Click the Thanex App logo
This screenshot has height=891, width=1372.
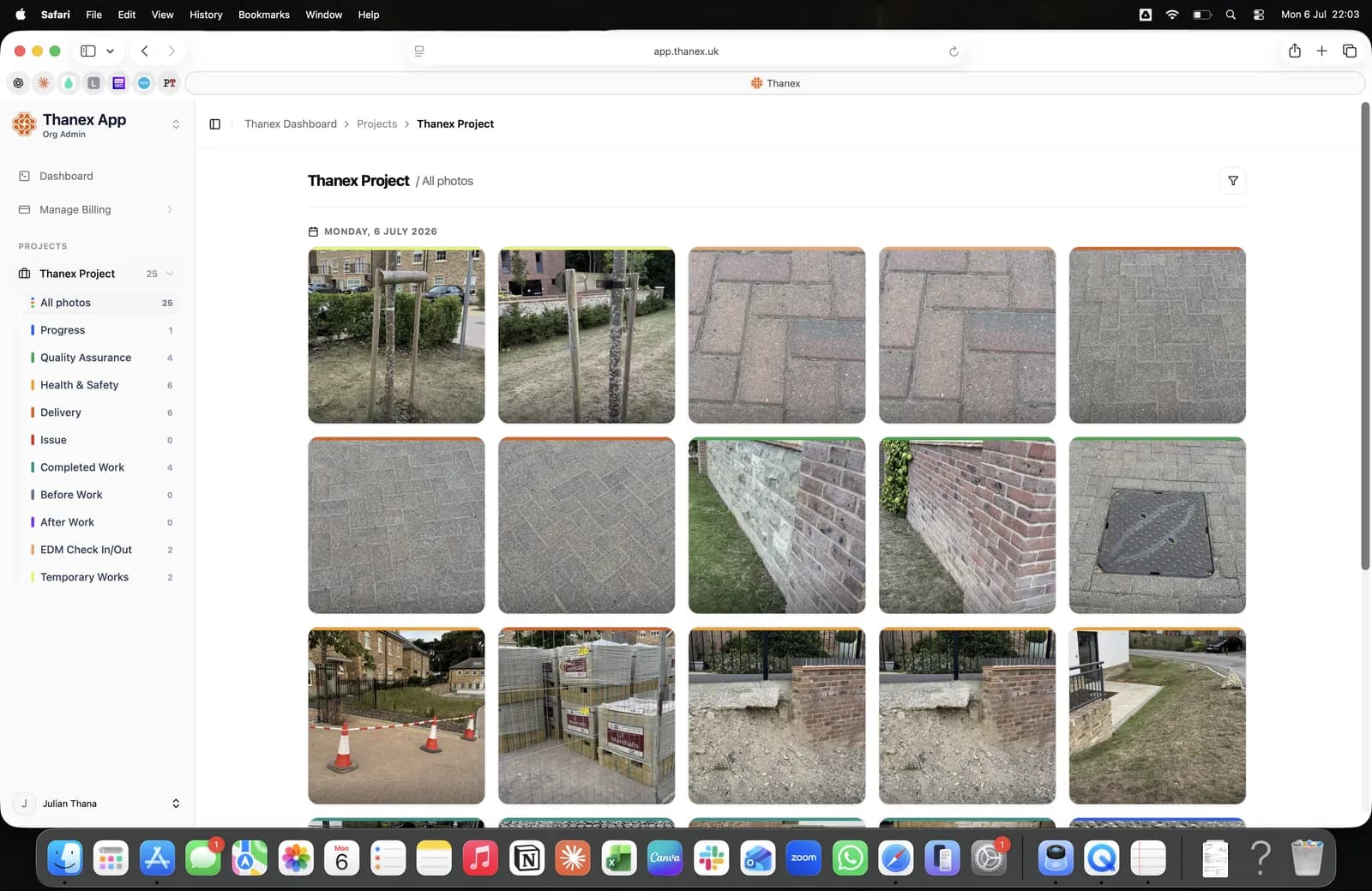coord(24,123)
